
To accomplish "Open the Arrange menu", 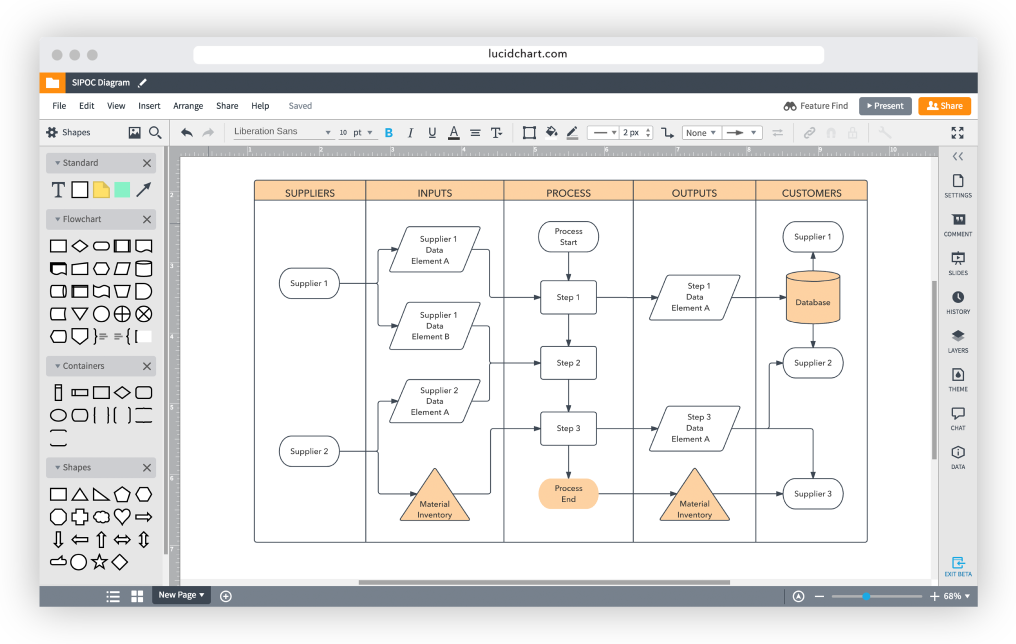I will tap(188, 105).
